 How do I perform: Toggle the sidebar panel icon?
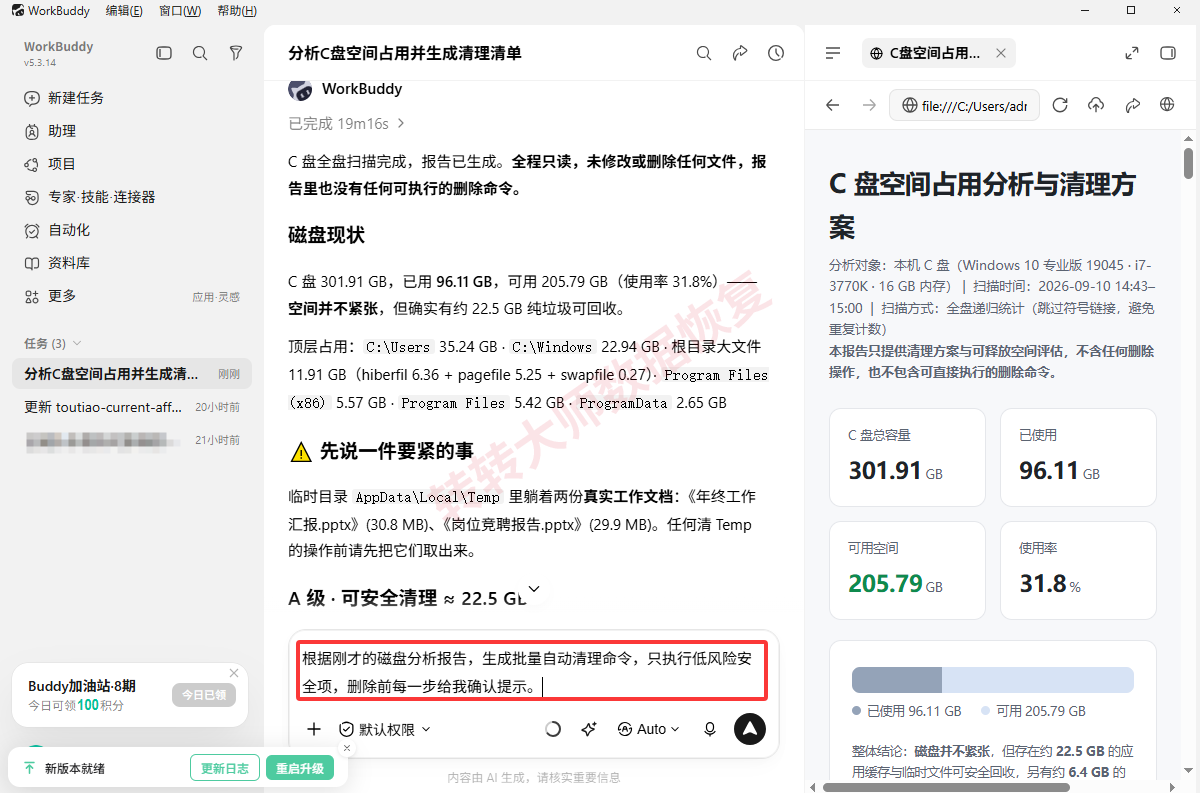[x=164, y=53]
